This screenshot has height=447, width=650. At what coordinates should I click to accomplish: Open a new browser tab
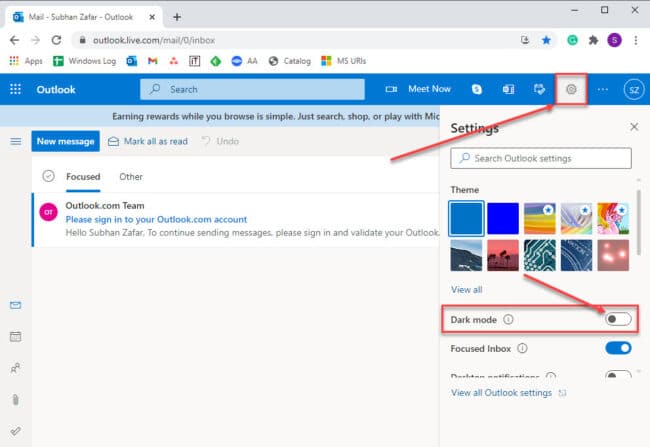coord(177,17)
